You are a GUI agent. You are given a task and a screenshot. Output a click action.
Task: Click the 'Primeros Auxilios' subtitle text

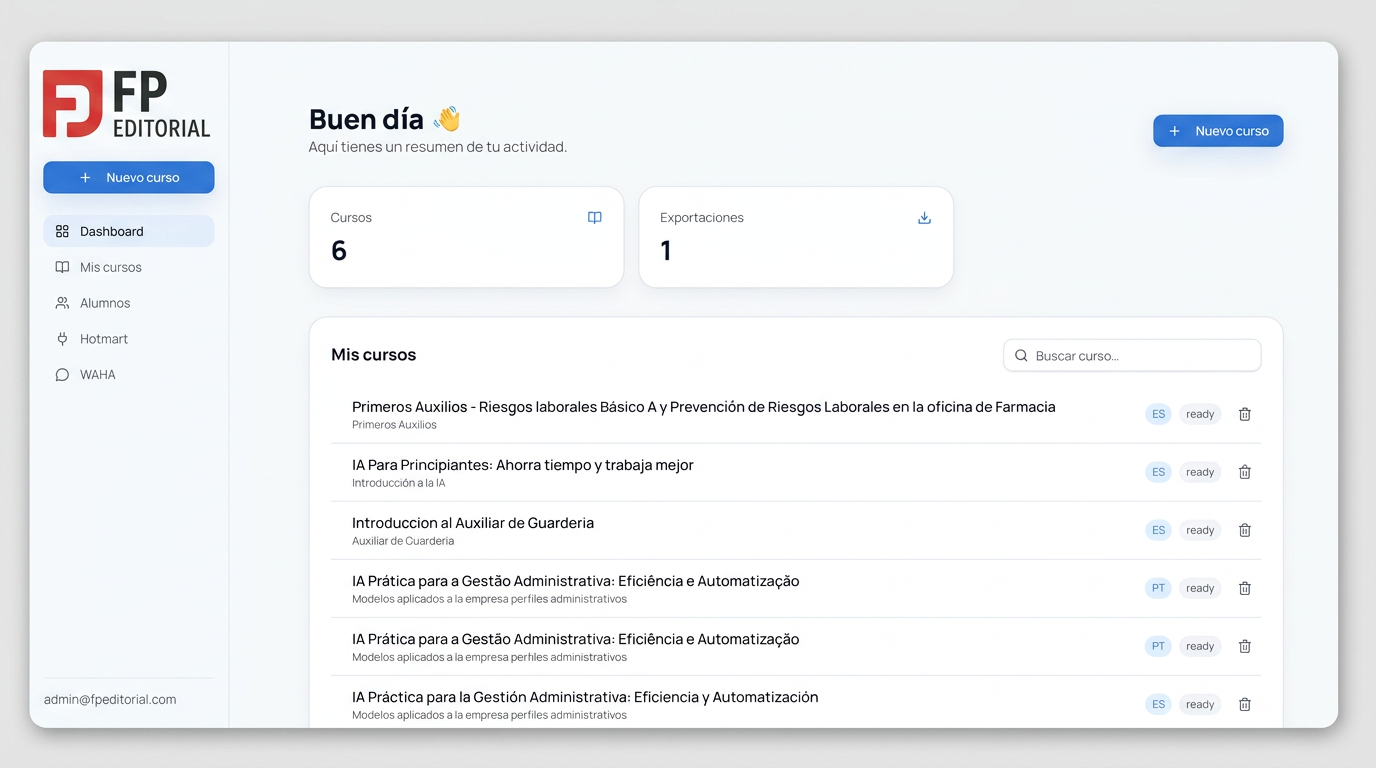click(x=394, y=425)
